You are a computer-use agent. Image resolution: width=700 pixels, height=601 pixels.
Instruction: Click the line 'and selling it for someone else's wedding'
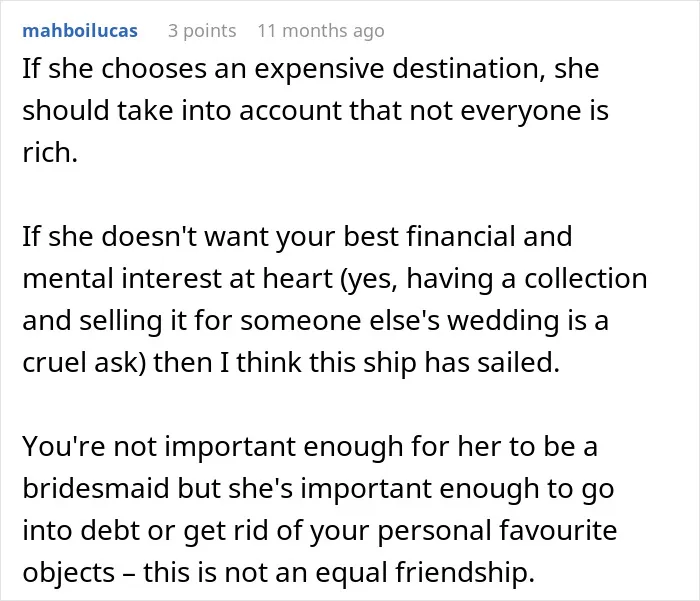point(316,321)
